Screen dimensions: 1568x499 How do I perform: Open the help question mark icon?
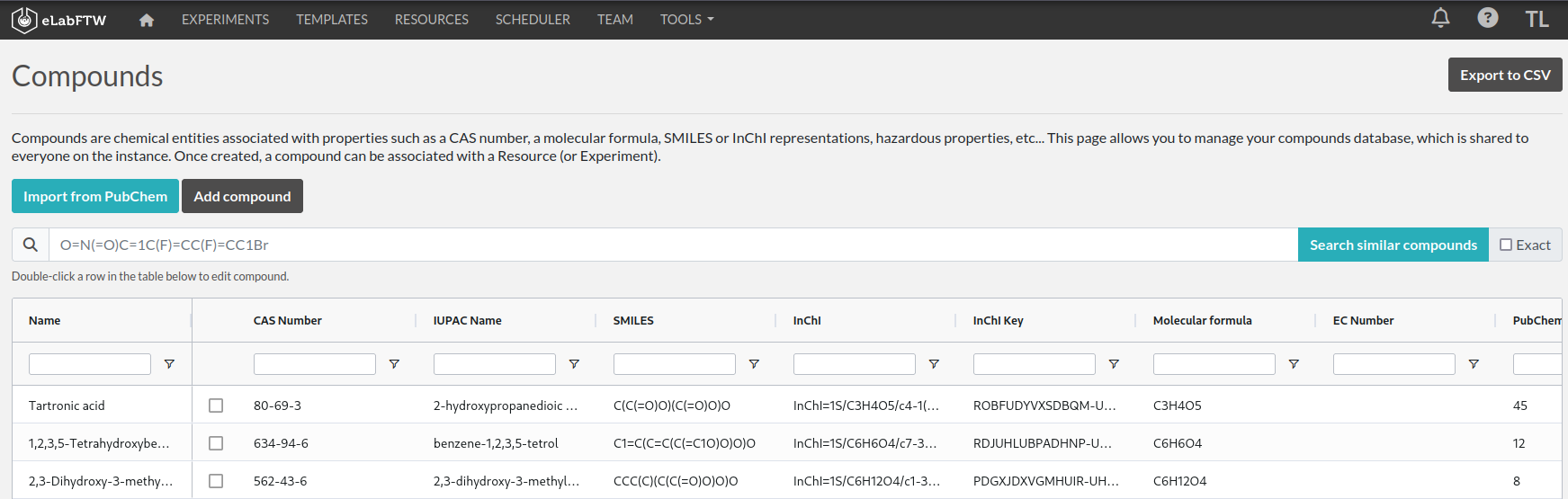pos(1488,18)
